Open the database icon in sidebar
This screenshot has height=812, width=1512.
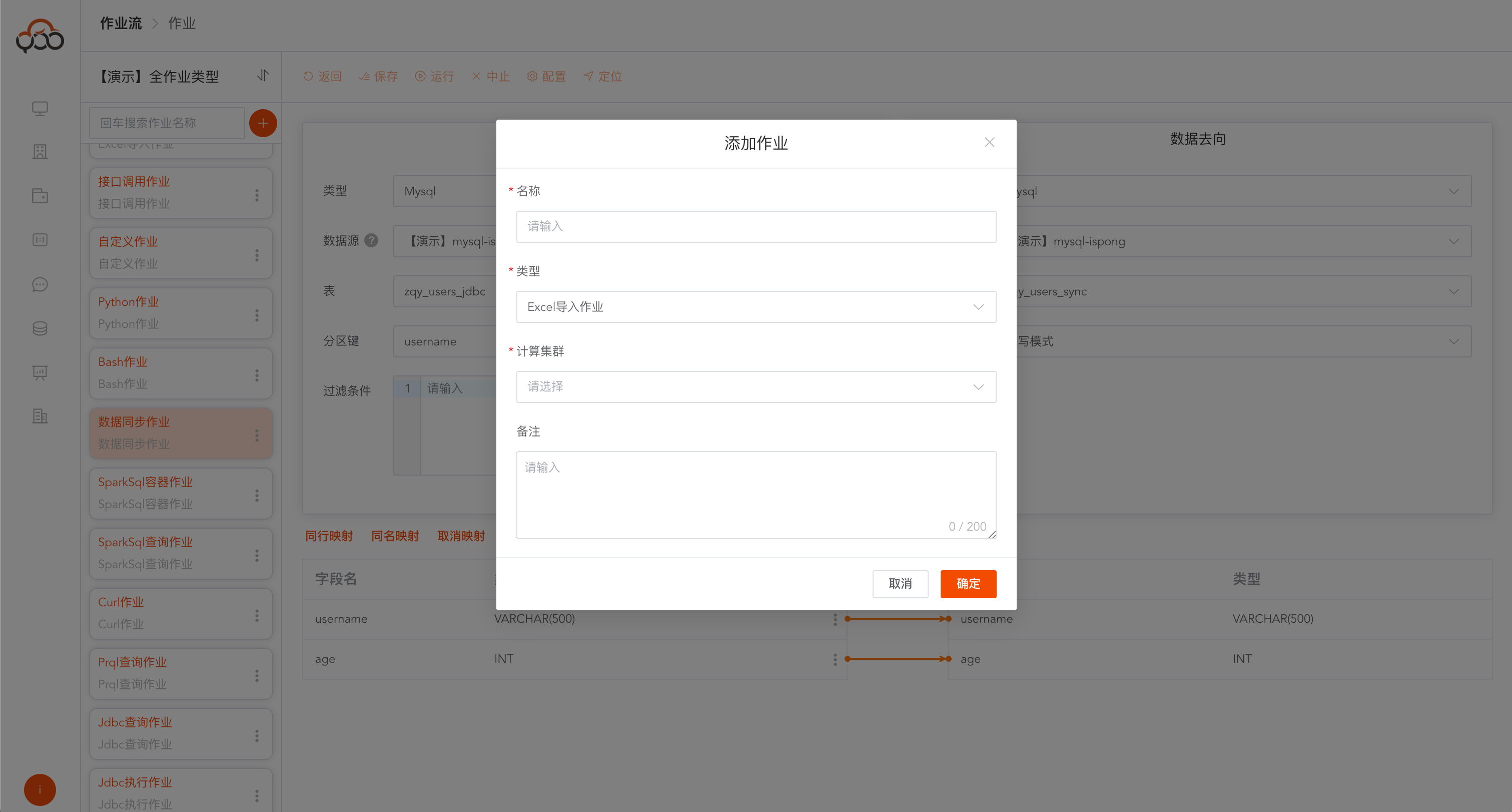pos(40,328)
